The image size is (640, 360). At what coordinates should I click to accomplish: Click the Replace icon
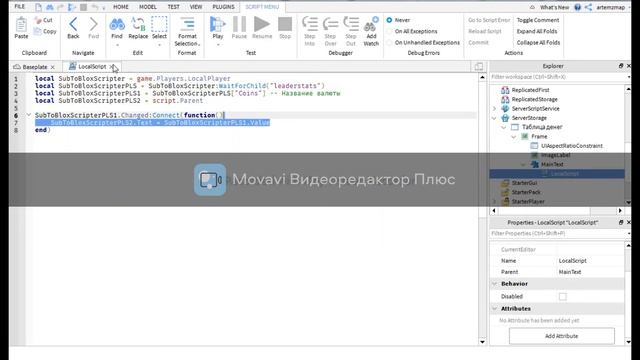click(138, 24)
